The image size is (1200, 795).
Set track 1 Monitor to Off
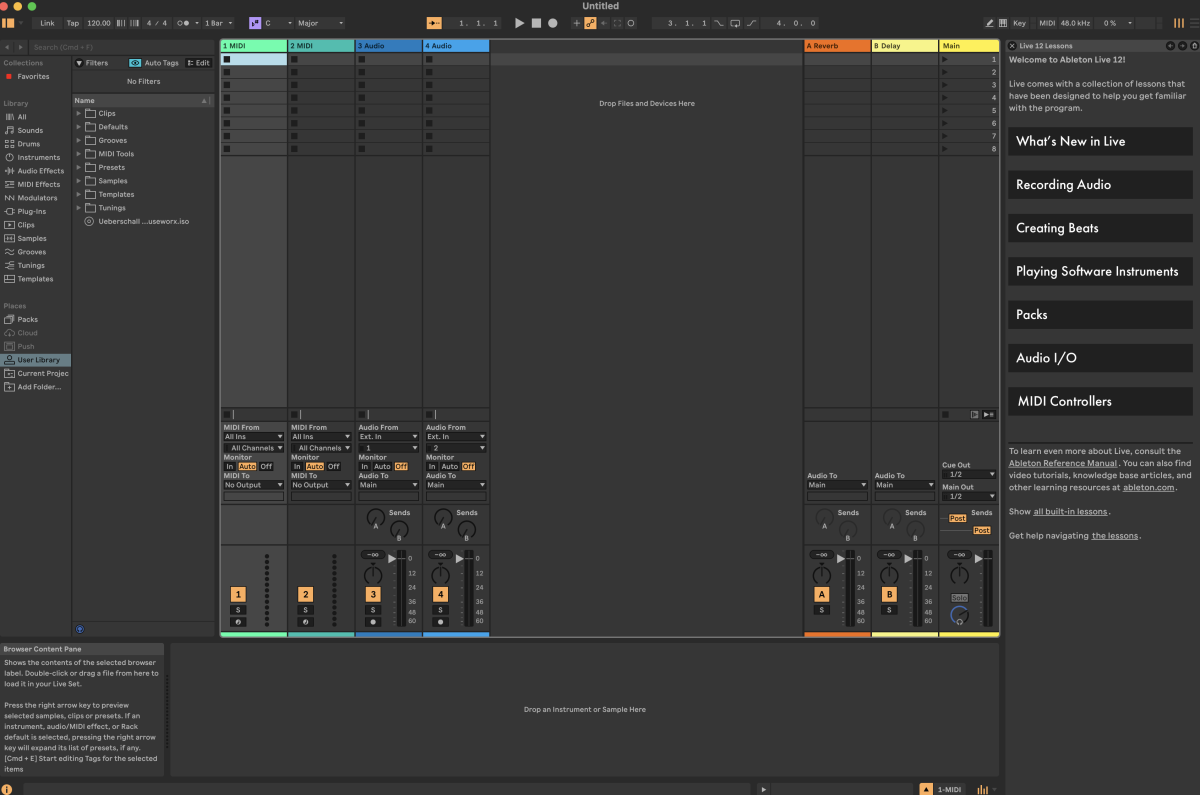click(266, 466)
